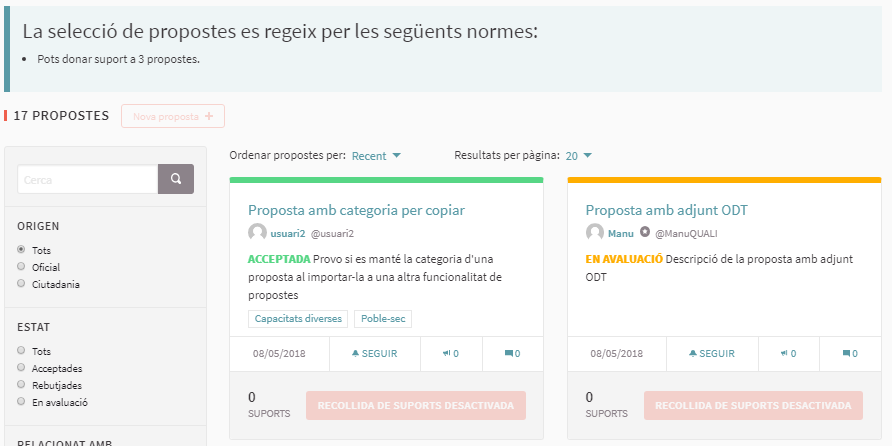Image resolution: width=892 pixels, height=446 pixels.
Task: Click Manu's avatar icon
Action: [x=595, y=232]
